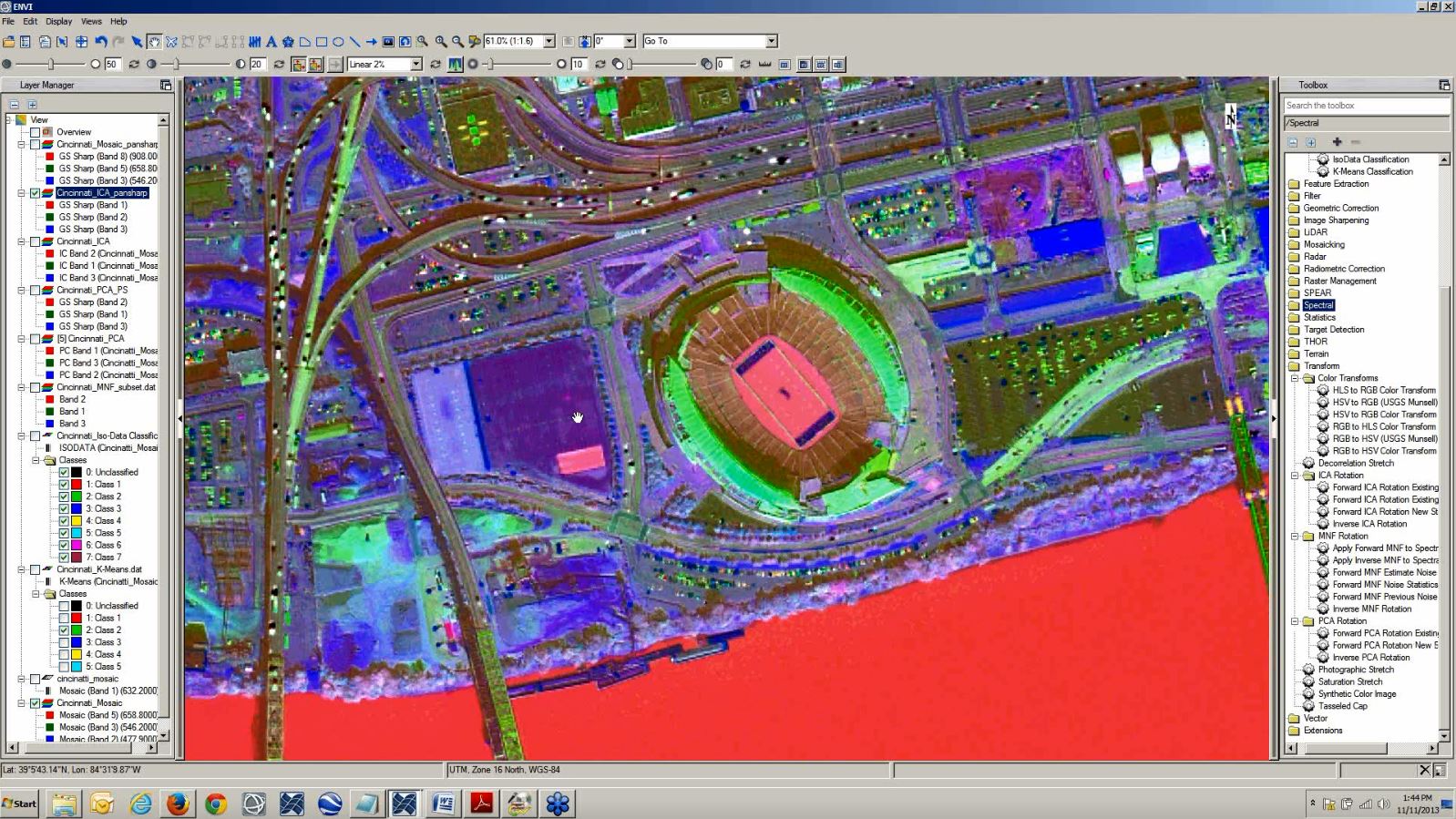The width and height of the screenshot is (1456, 819).
Task: Enable the Cincinnati_MNF_subset.dat layer
Action: pos(35,387)
